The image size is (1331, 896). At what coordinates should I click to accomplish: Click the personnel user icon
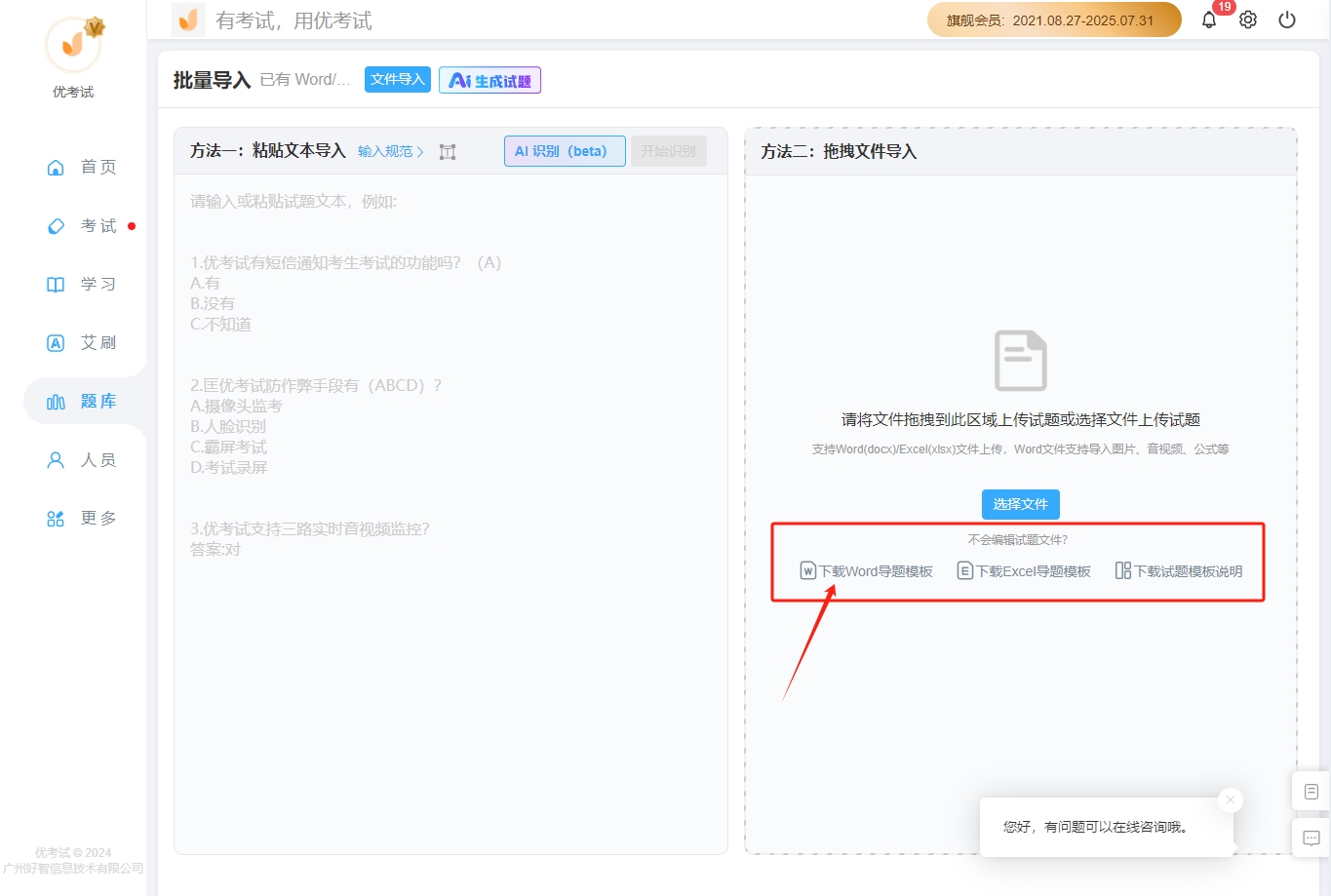tap(56, 460)
